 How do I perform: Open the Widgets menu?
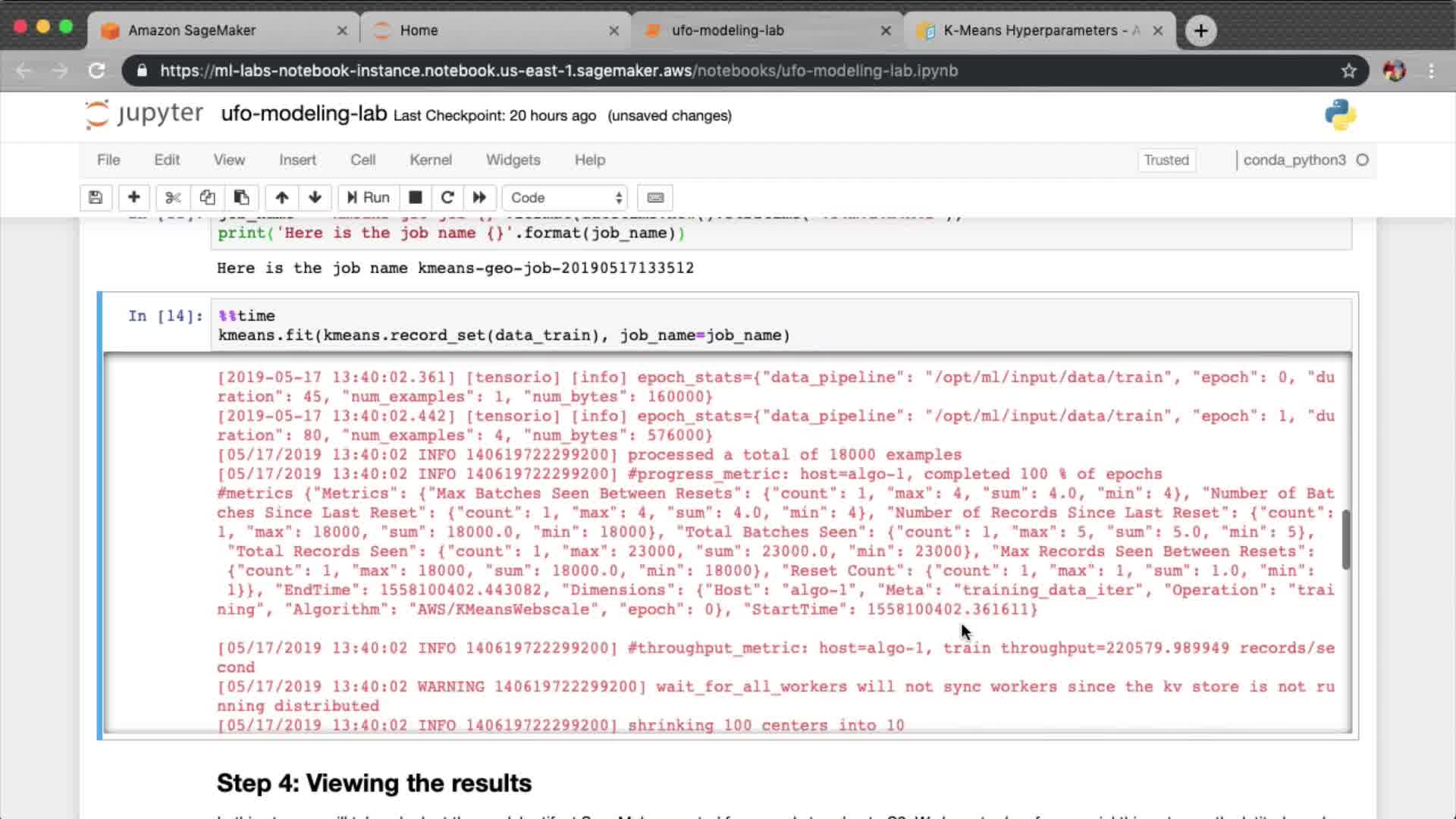(x=513, y=160)
